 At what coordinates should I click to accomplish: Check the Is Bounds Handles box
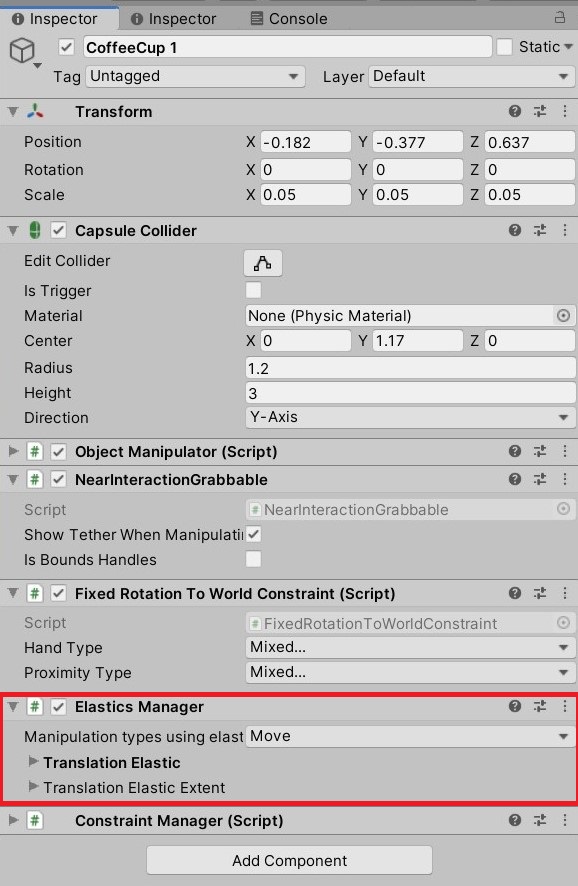[x=253, y=559]
